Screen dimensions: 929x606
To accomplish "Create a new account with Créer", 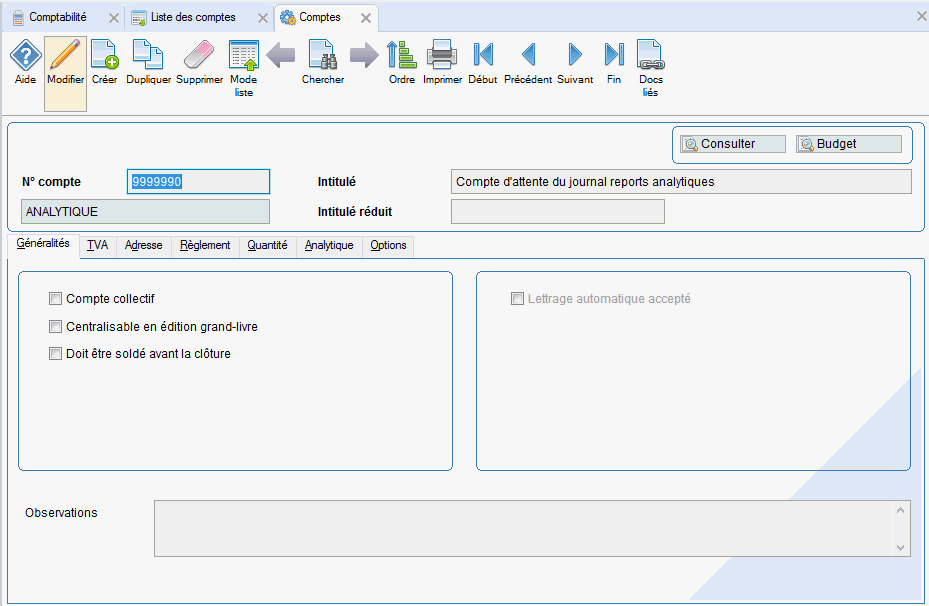I will pyautogui.click(x=104, y=57).
